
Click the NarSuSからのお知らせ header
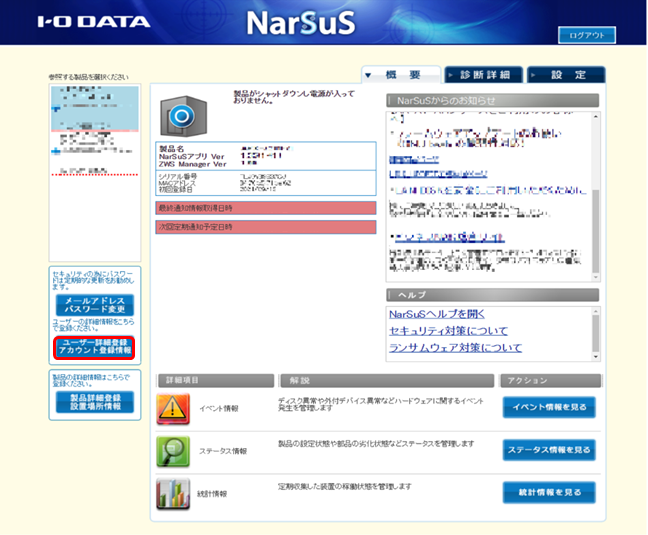(x=492, y=100)
